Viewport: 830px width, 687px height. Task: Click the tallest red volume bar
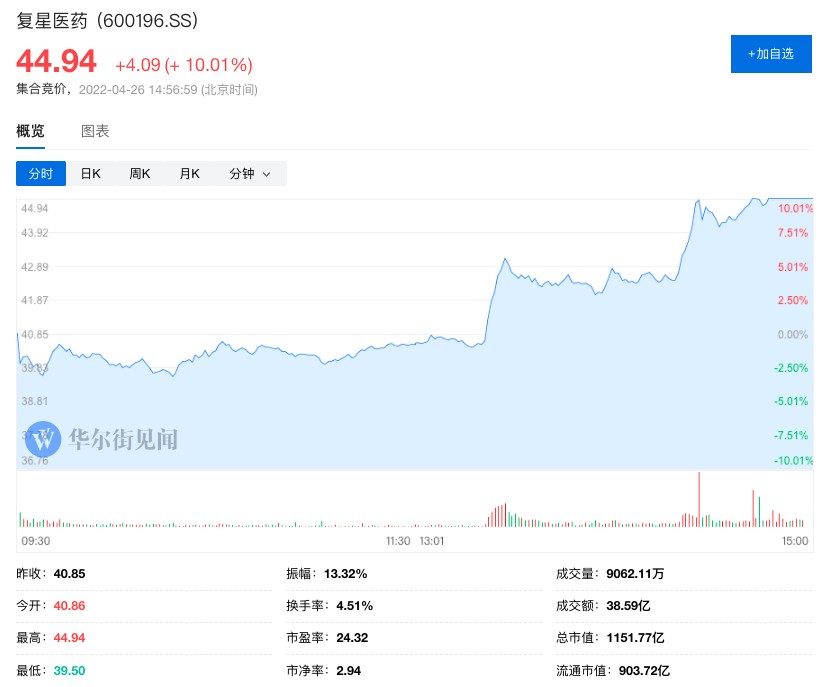tap(699, 499)
